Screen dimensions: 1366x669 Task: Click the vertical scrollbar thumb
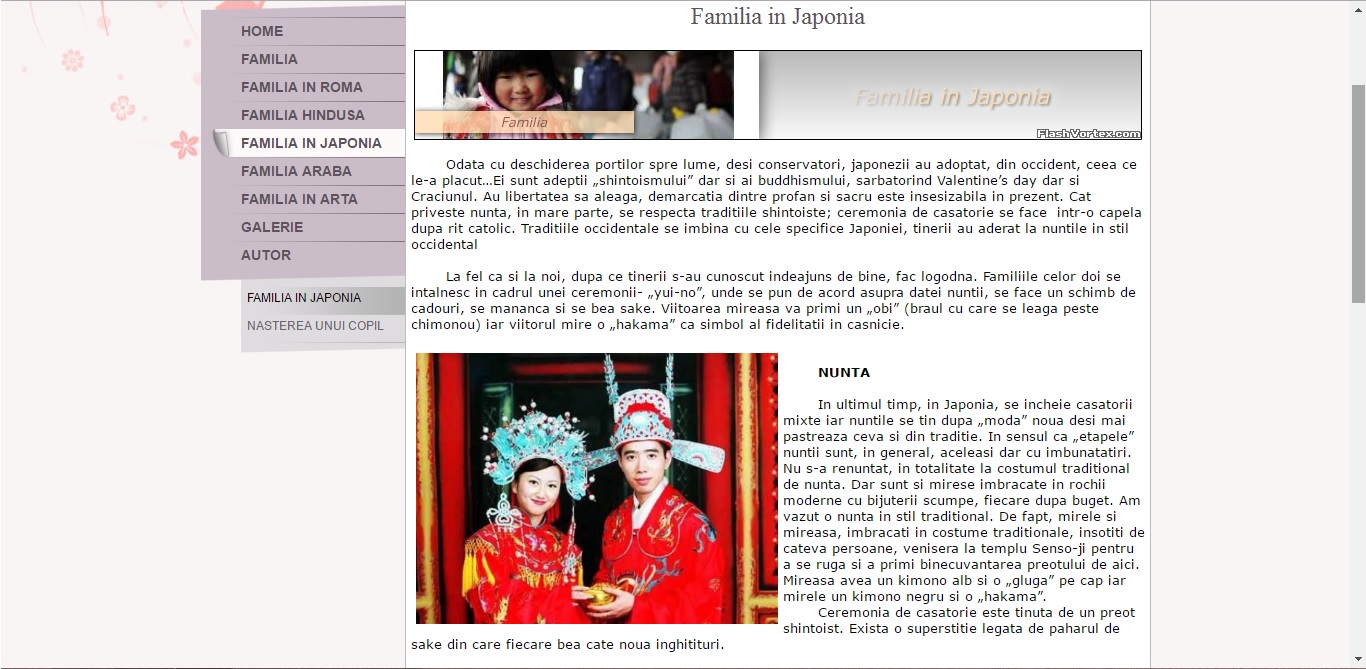coord(1358,190)
